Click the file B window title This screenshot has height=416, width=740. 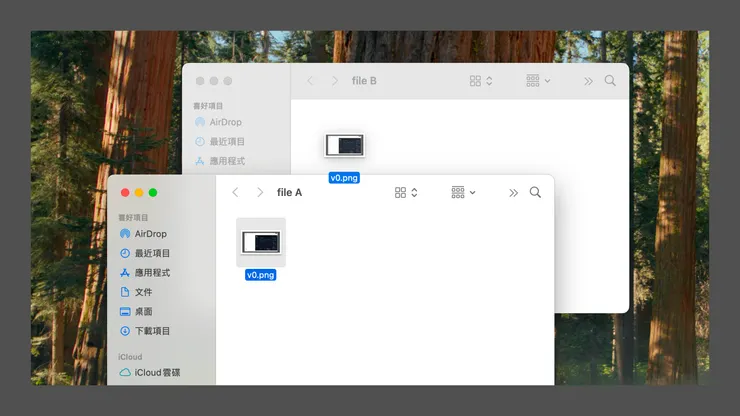364,81
